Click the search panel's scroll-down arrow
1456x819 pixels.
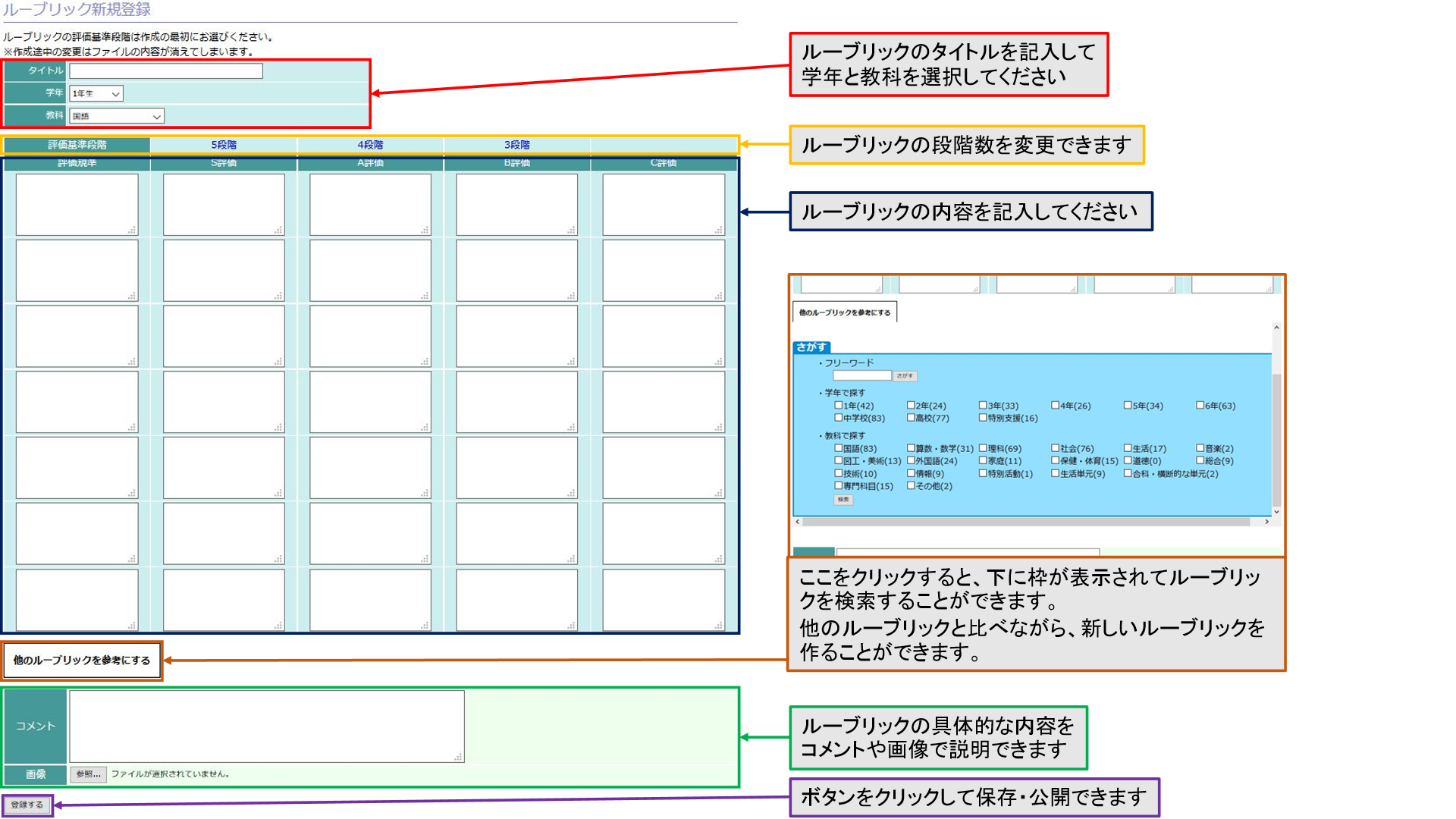pyautogui.click(x=1276, y=512)
